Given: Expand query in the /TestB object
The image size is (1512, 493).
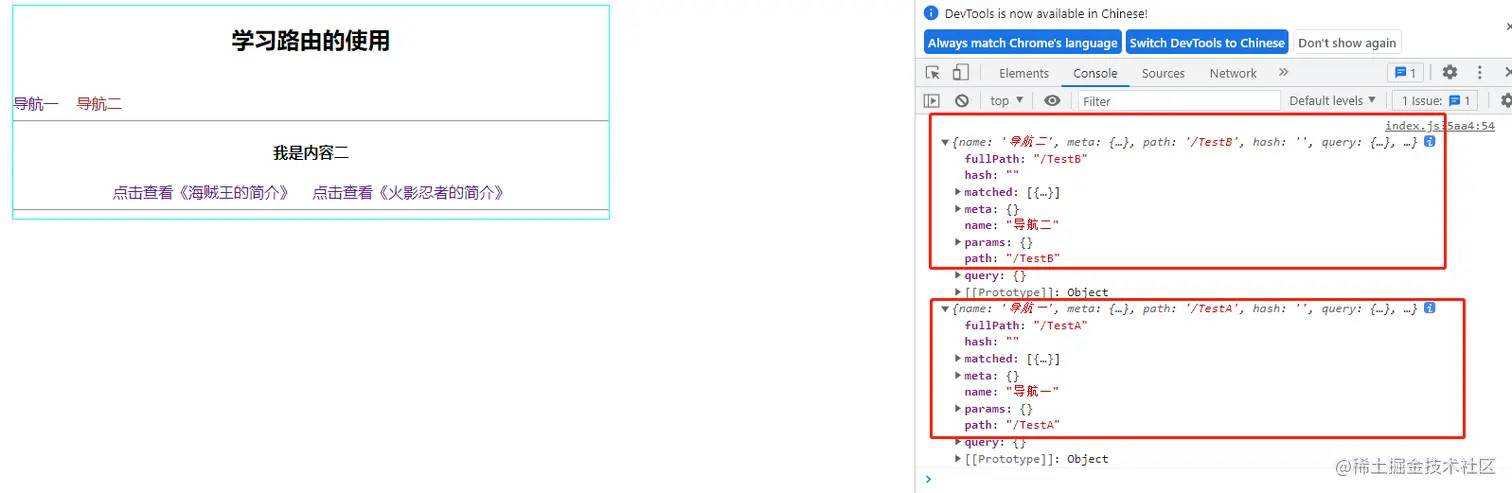Looking at the screenshot, I should pyautogui.click(x=958, y=275).
